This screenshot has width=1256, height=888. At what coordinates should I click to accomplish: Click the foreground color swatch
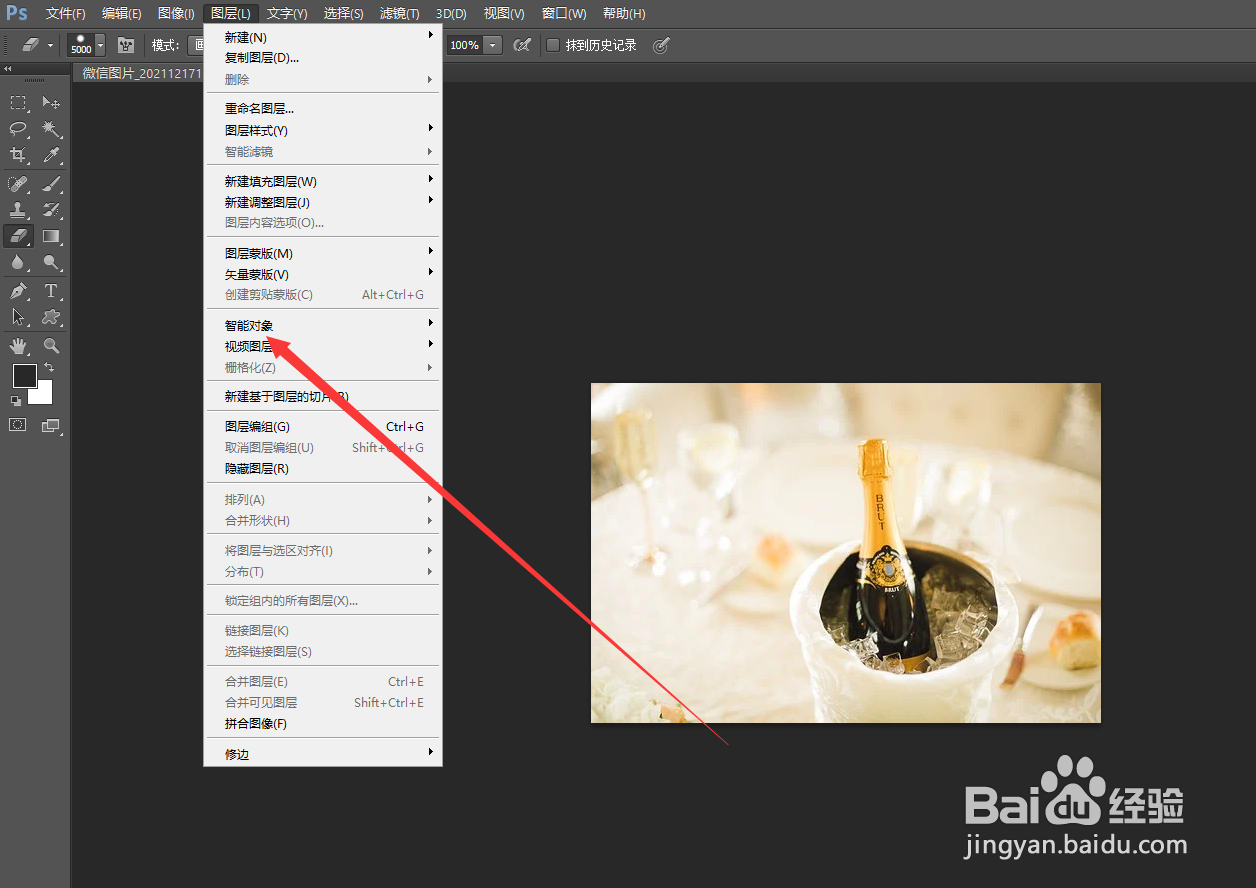coord(24,377)
